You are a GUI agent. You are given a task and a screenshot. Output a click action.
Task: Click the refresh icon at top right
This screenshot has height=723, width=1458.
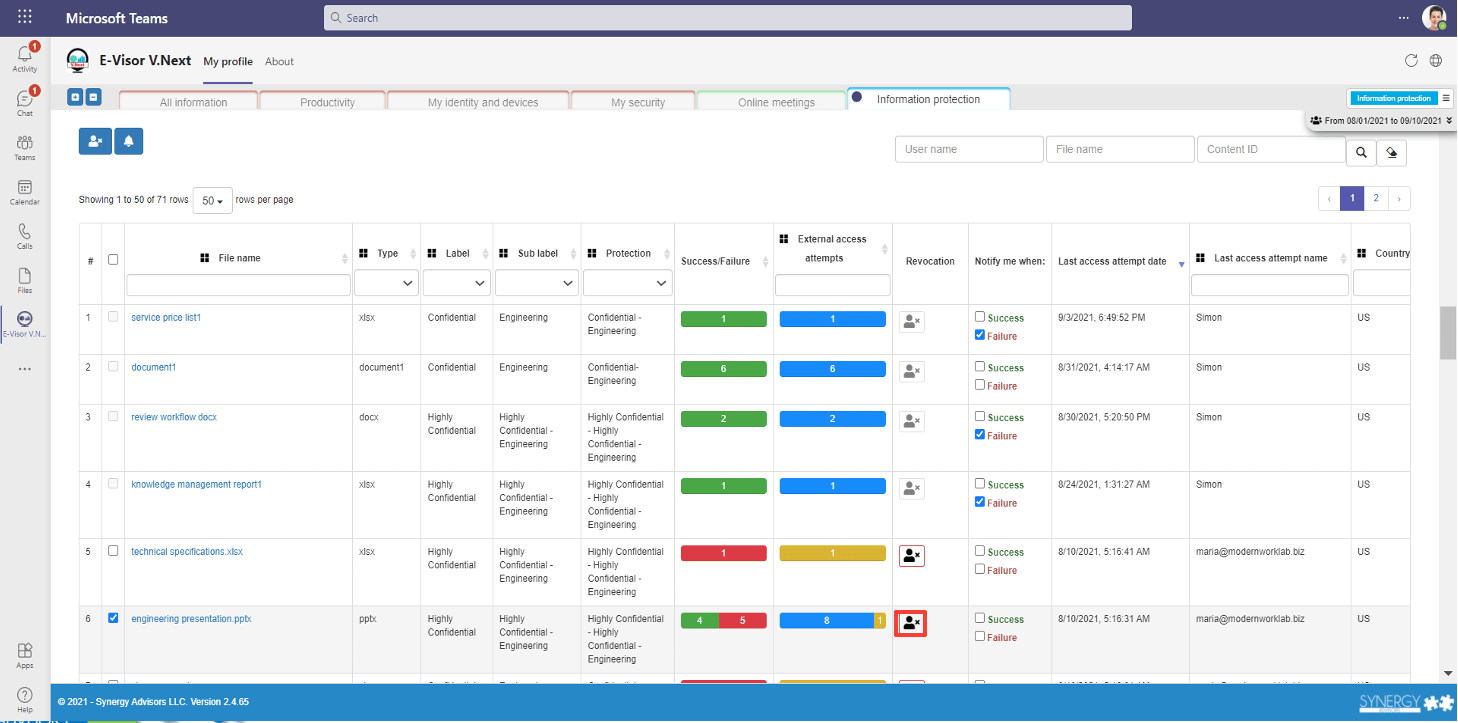coord(1411,61)
